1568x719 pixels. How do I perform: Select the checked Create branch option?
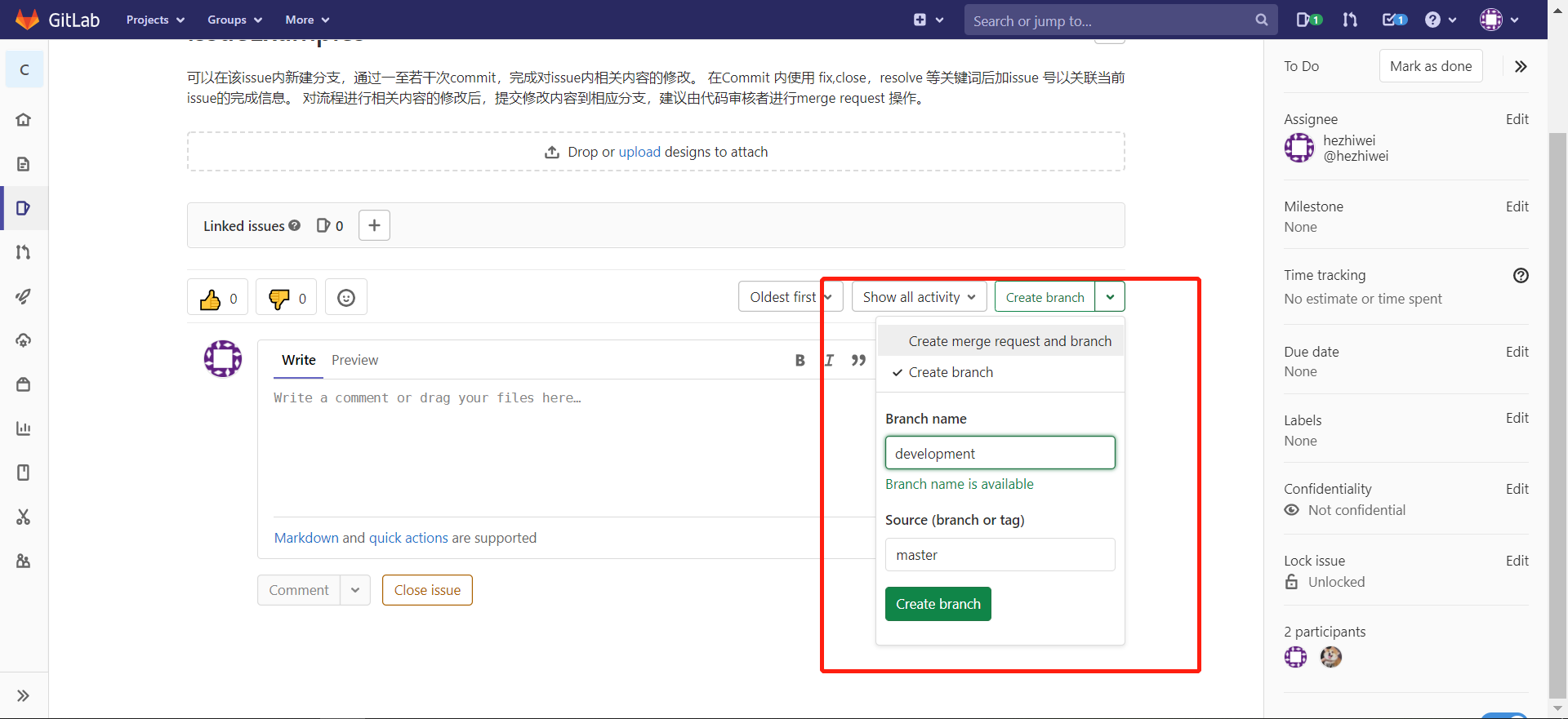click(x=1000, y=372)
